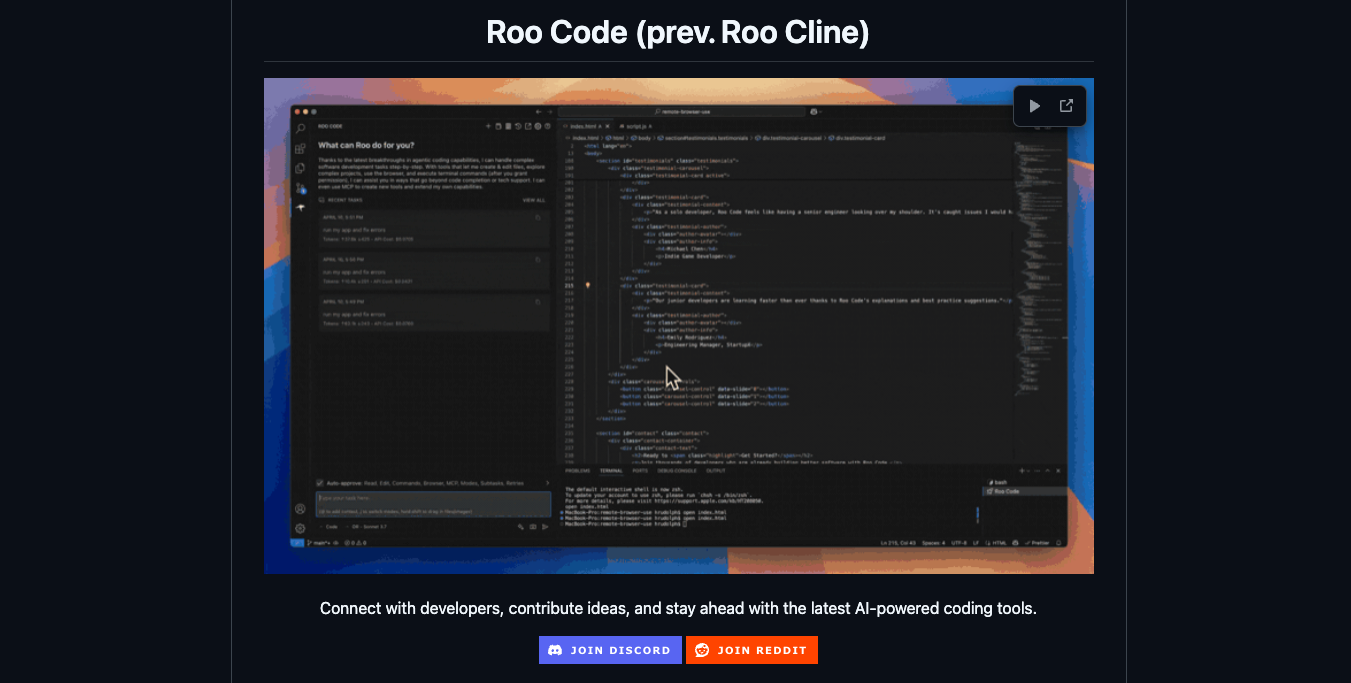Expand the Auto-approve options chevron

coord(547,483)
